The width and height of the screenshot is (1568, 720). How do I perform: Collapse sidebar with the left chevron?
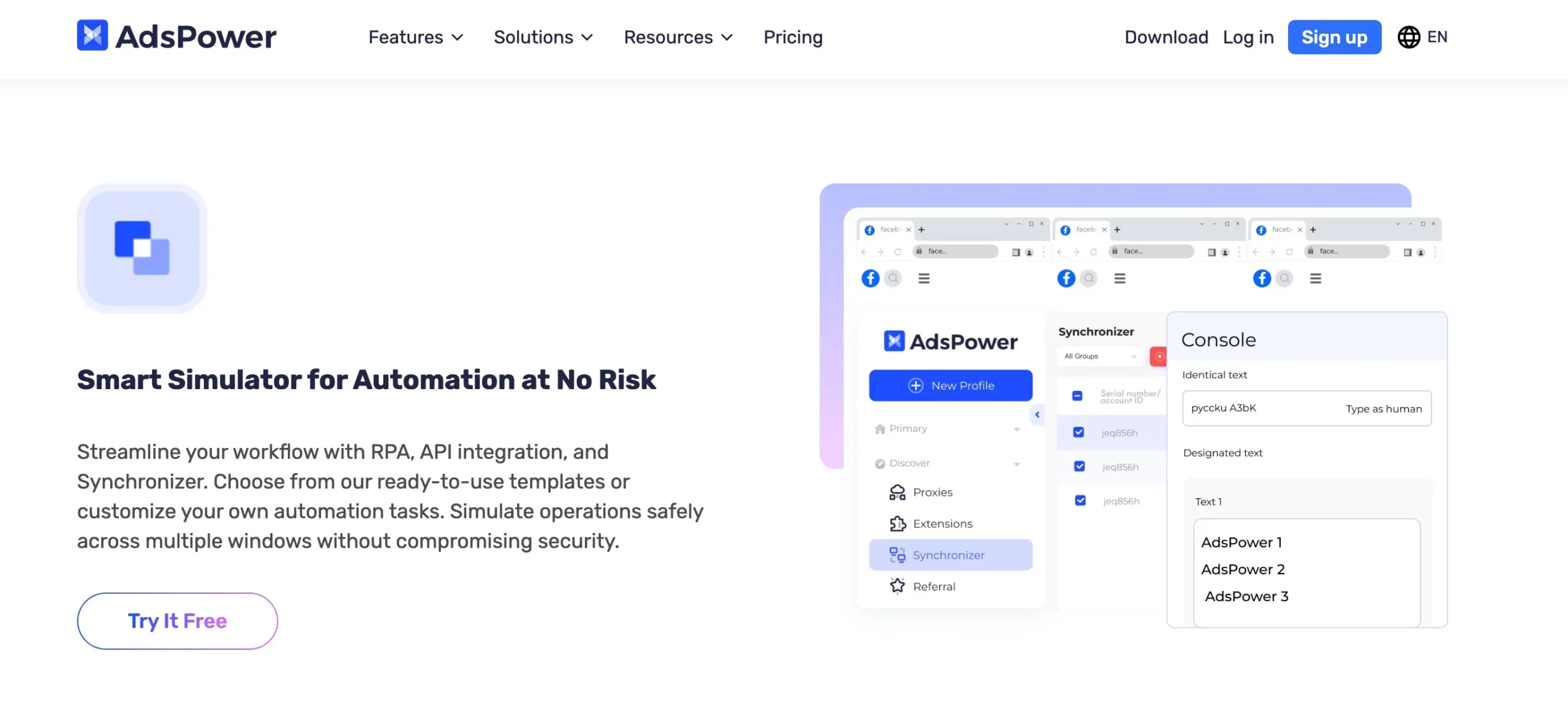1037,415
